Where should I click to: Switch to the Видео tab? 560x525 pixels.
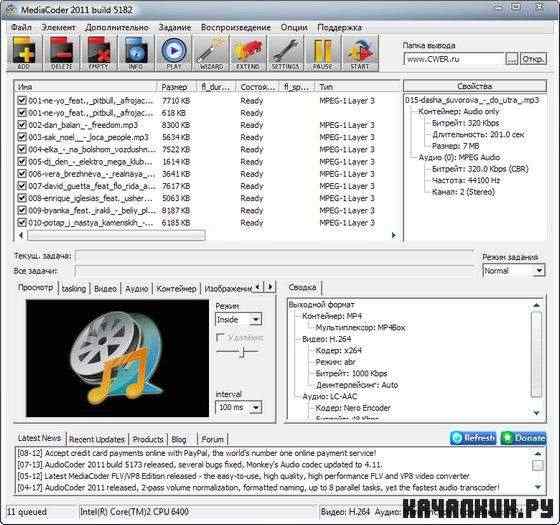click(x=105, y=289)
